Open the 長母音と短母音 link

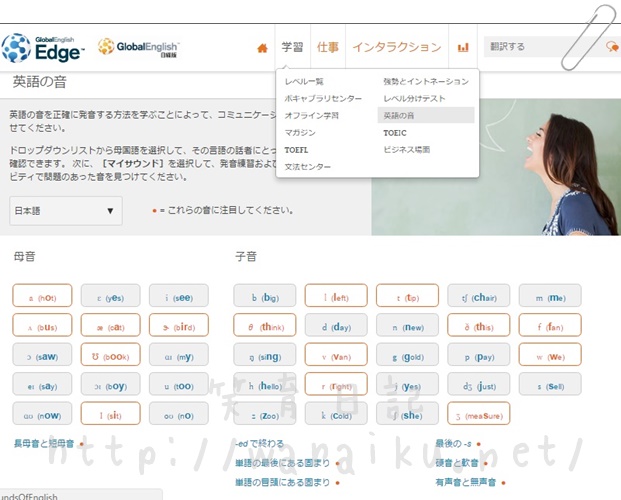[44, 443]
